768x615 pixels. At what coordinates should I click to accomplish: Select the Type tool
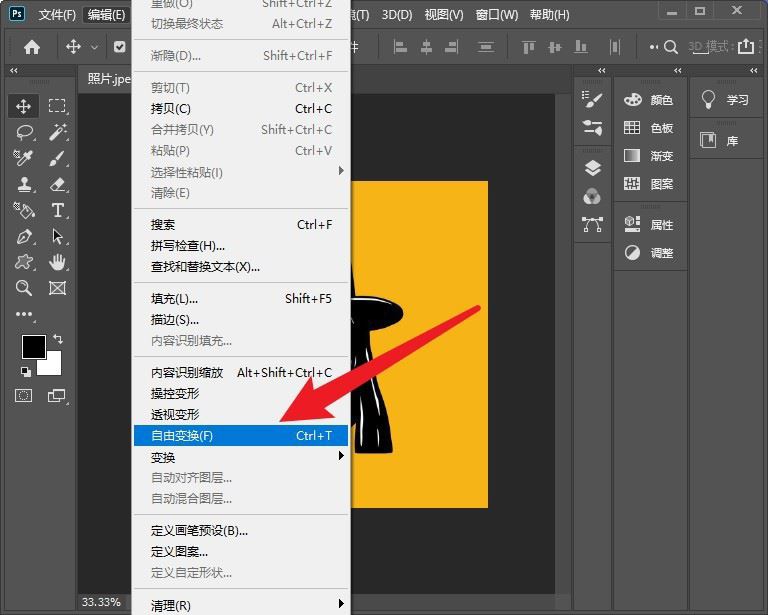tap(57, 211)
